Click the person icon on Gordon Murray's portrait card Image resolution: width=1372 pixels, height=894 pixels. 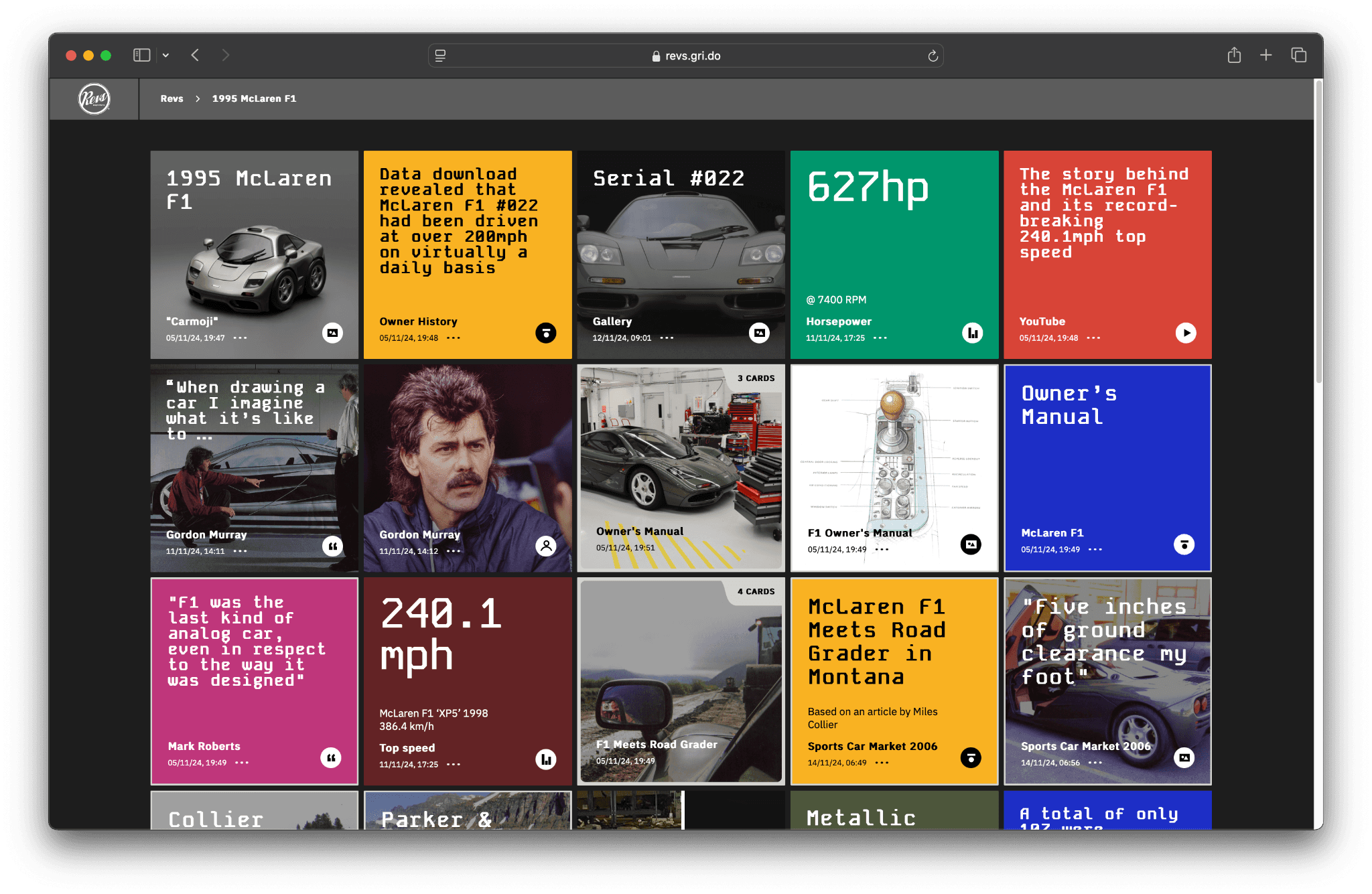pyautogui.click(x=546, y=546)
